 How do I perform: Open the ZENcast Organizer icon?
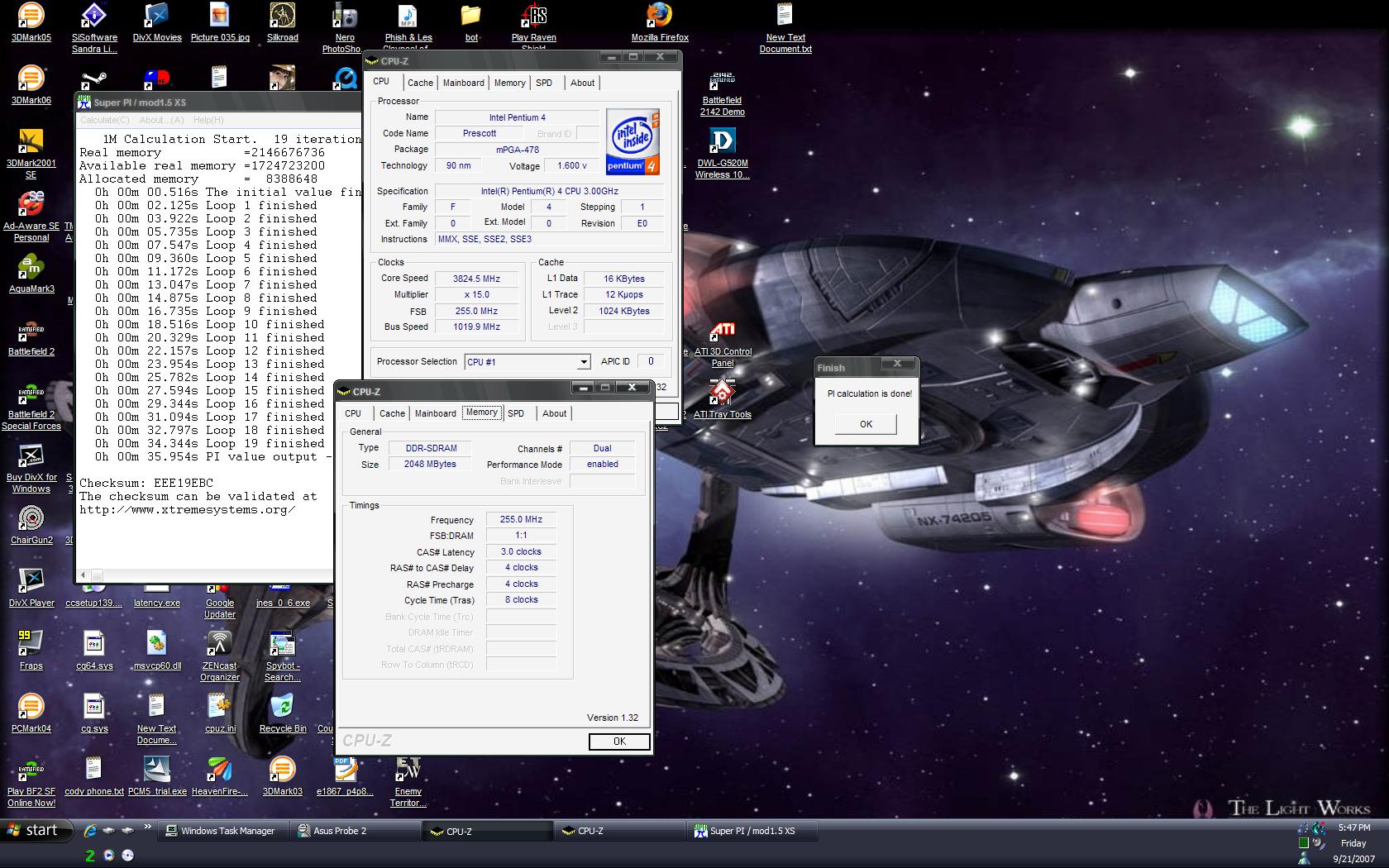220,656
